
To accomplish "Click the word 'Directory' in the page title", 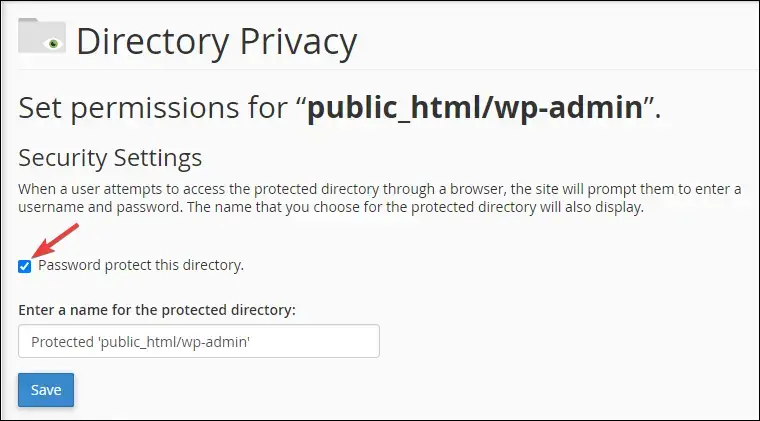I will 152,42.
